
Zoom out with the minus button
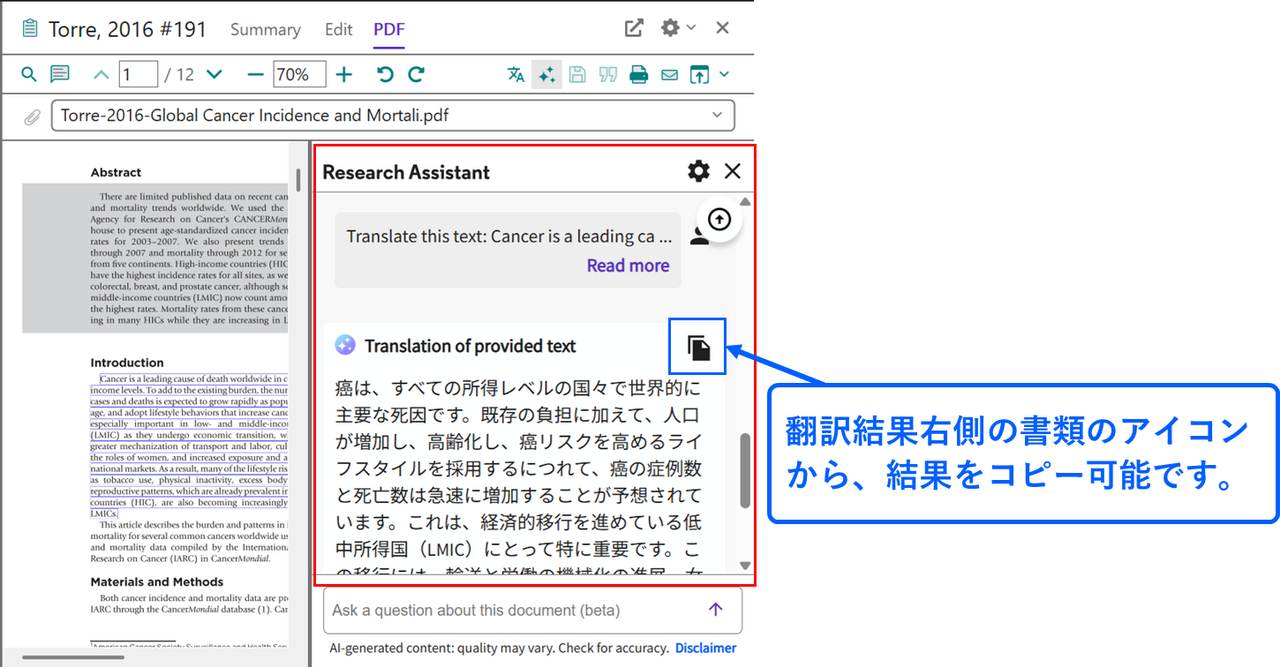coord(255,75)
